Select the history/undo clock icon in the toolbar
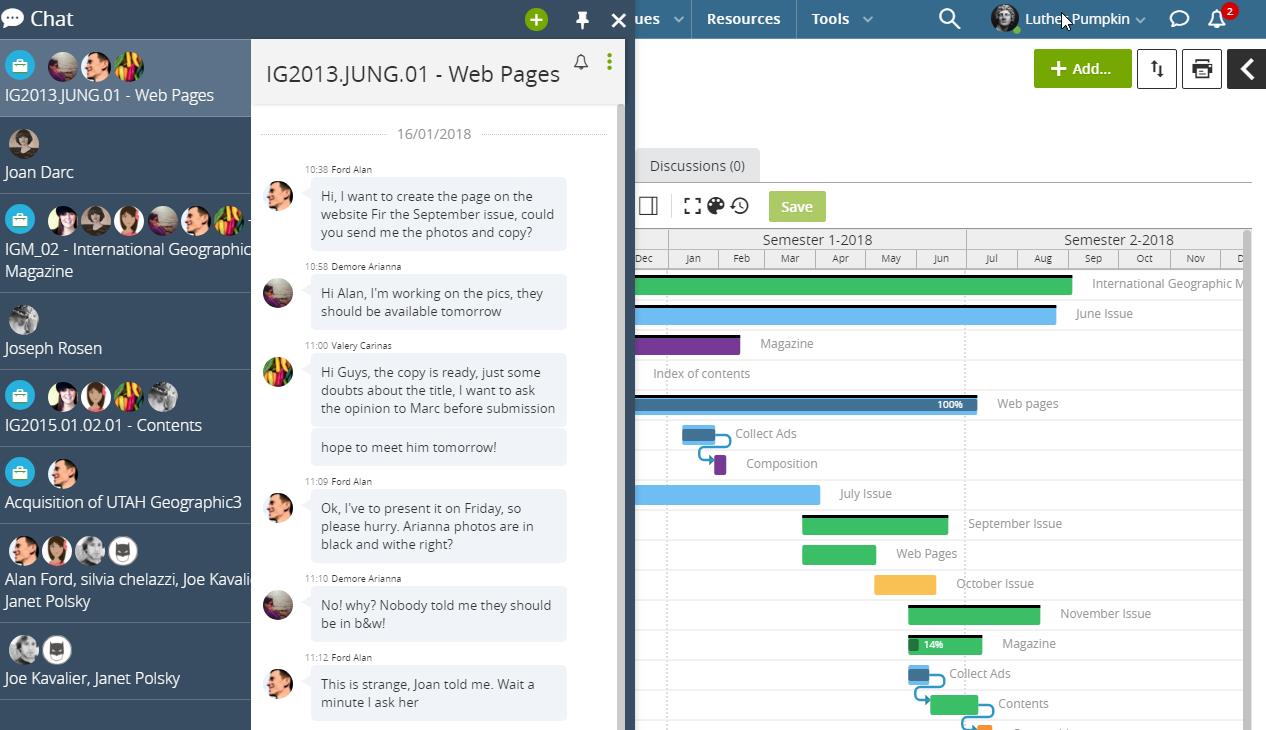Image resolution: width=1266 pixels, height=730 pixels. coord(740,206)
